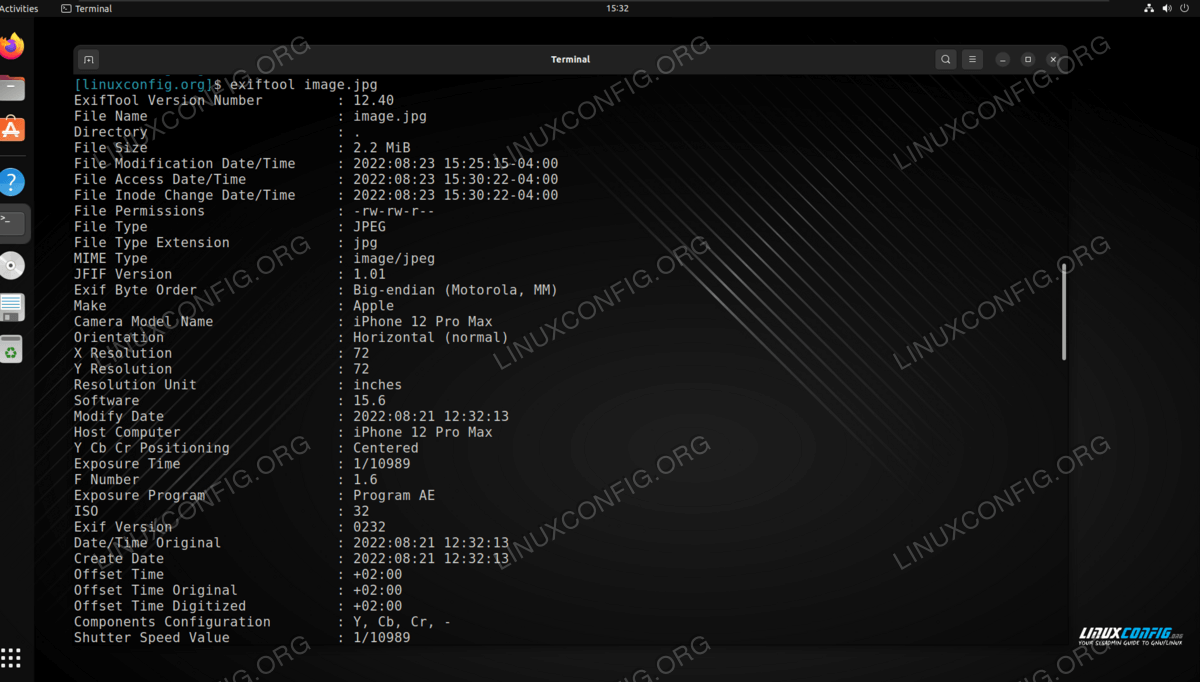Open the Files manager dock icon

(x=12, y=88)
